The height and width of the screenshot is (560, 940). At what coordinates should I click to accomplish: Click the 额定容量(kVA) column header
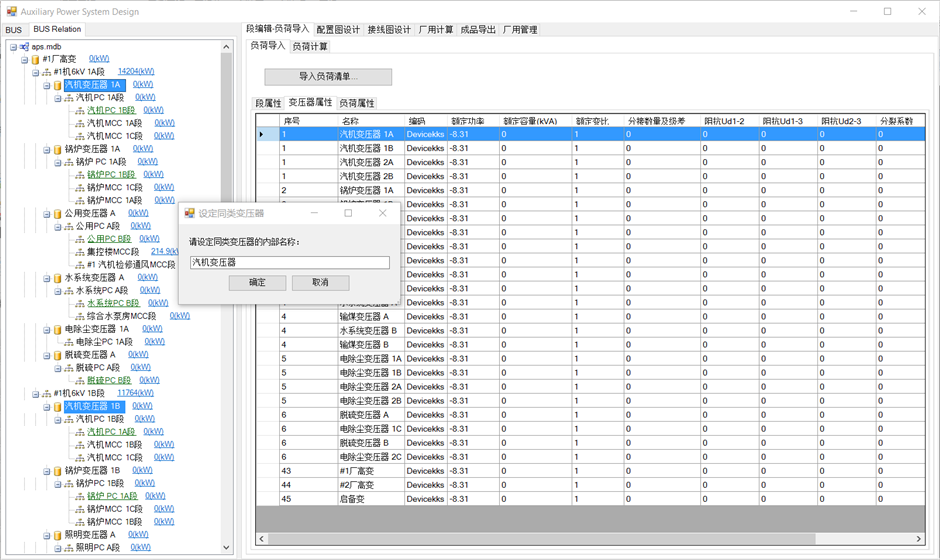tap(535, 121)
